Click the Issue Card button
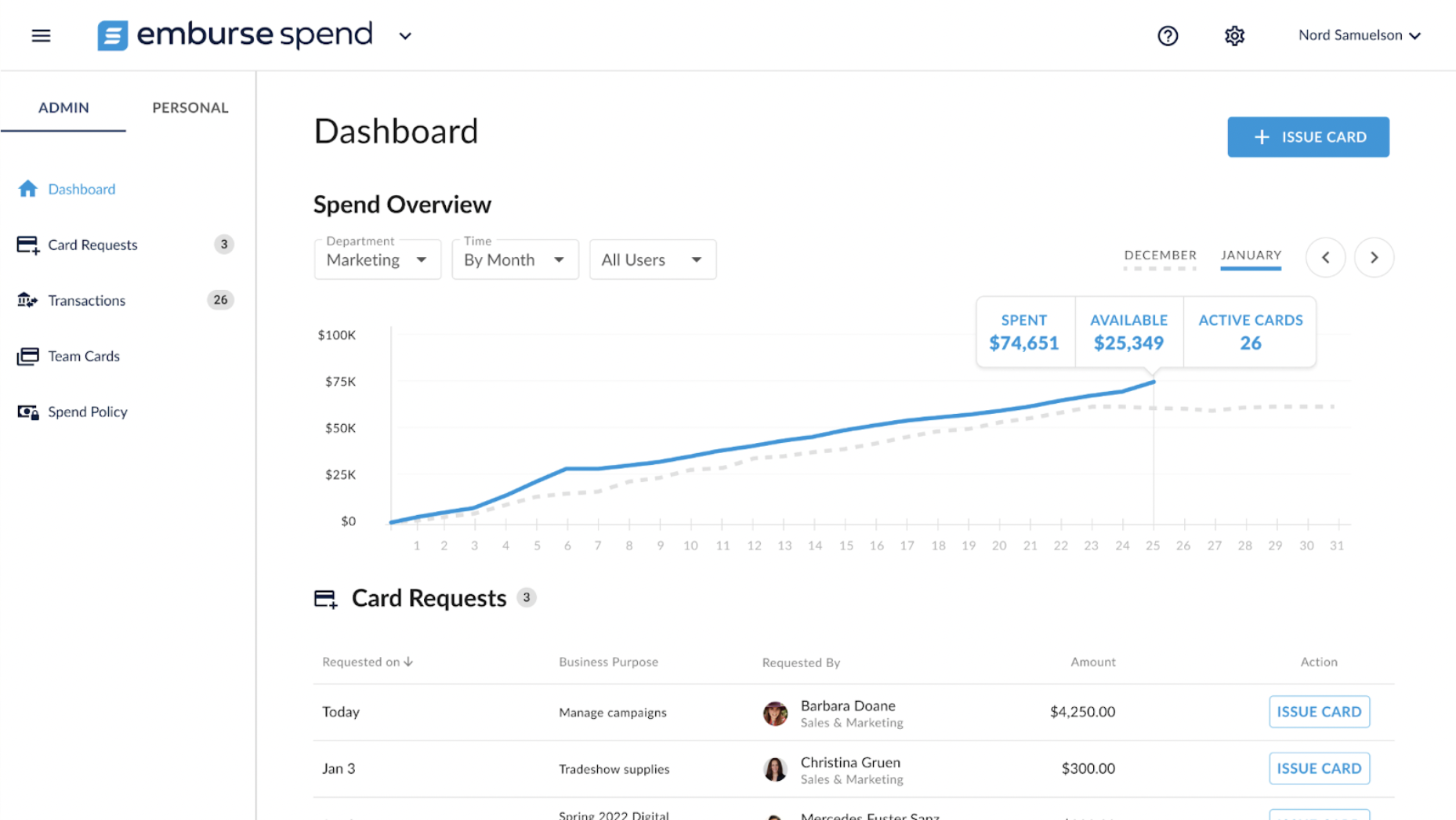 click(1307, 136)
